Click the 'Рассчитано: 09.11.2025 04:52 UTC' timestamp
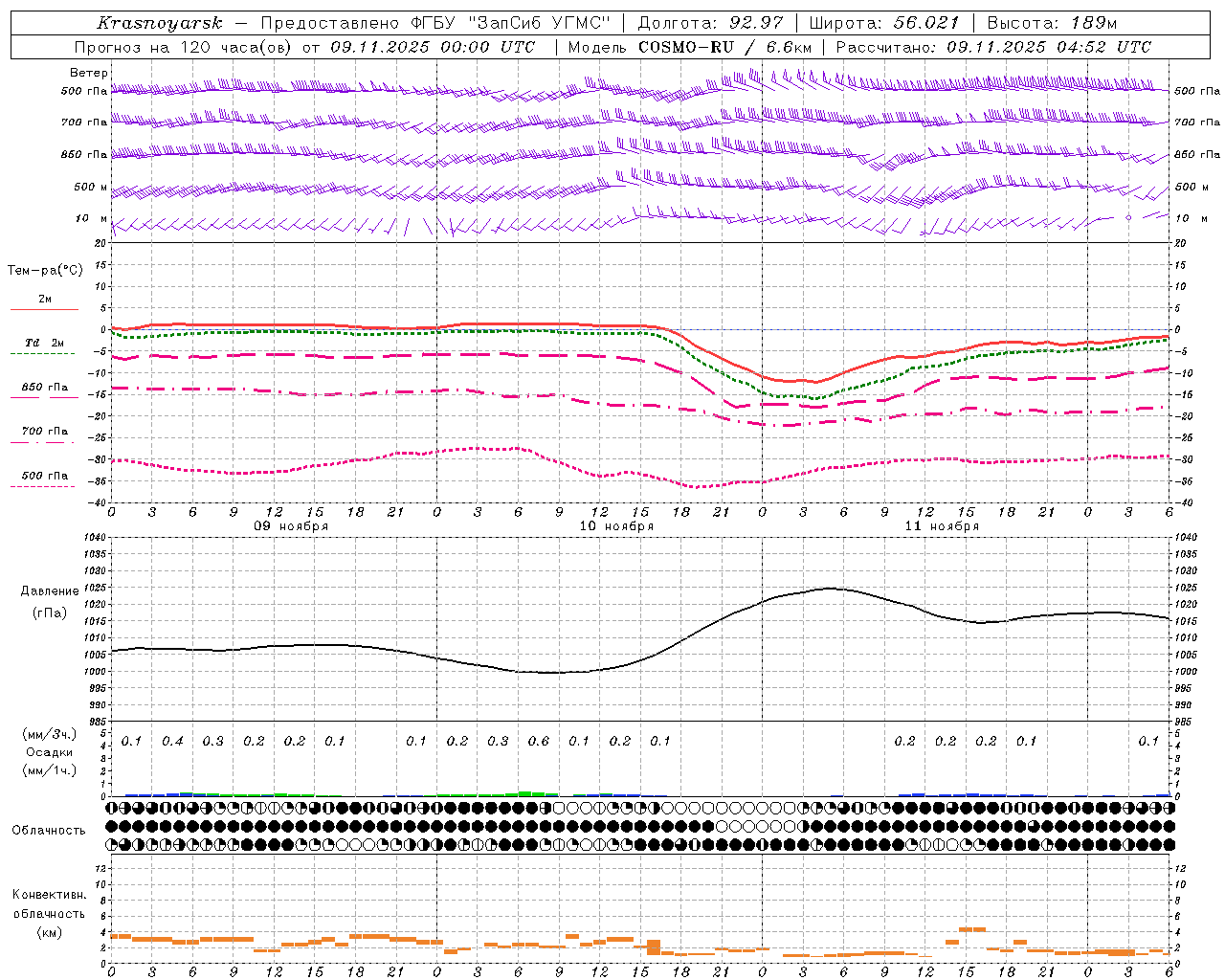Screen dimensions: 1225x980 point(993,47)
